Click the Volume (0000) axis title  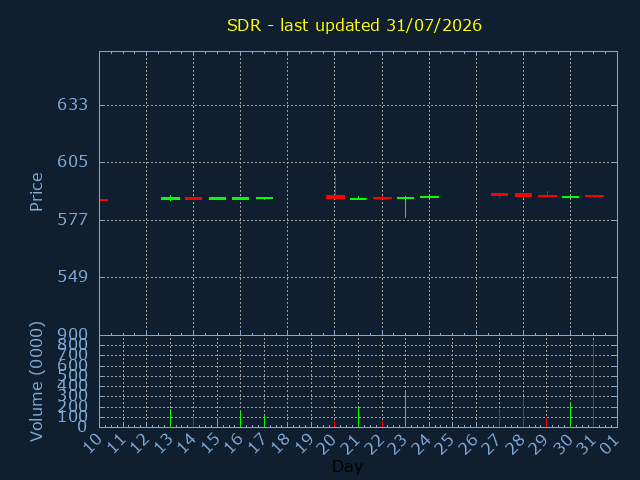(36, 382)
